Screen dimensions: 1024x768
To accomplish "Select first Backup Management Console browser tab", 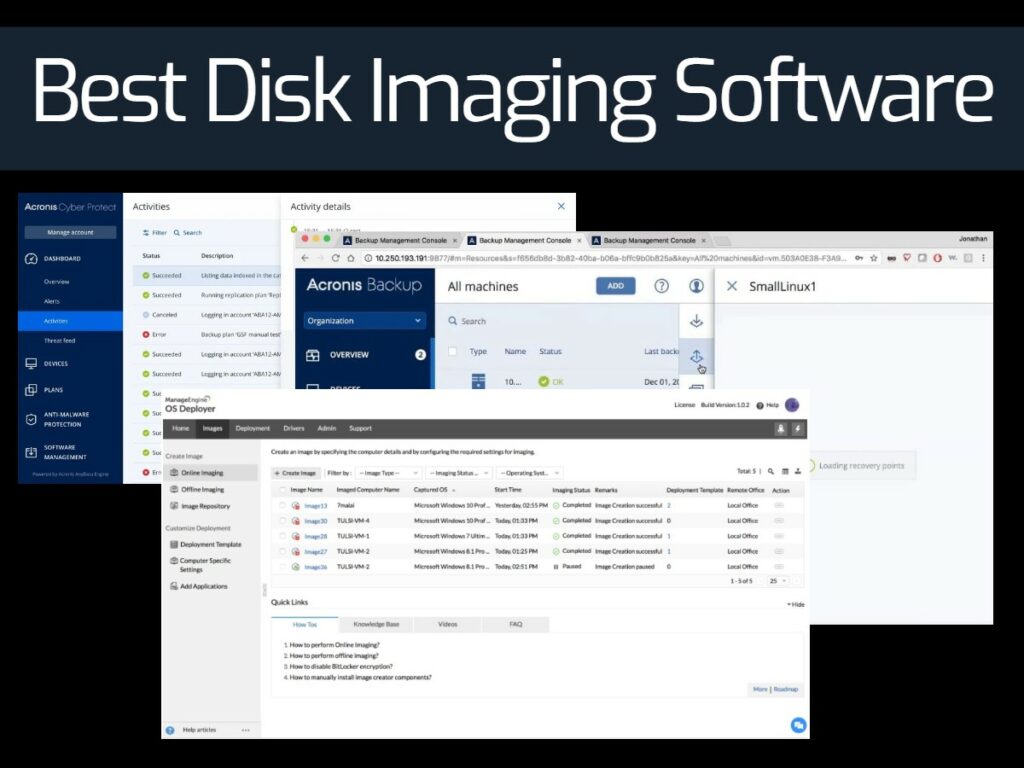I will click(400, 240).
